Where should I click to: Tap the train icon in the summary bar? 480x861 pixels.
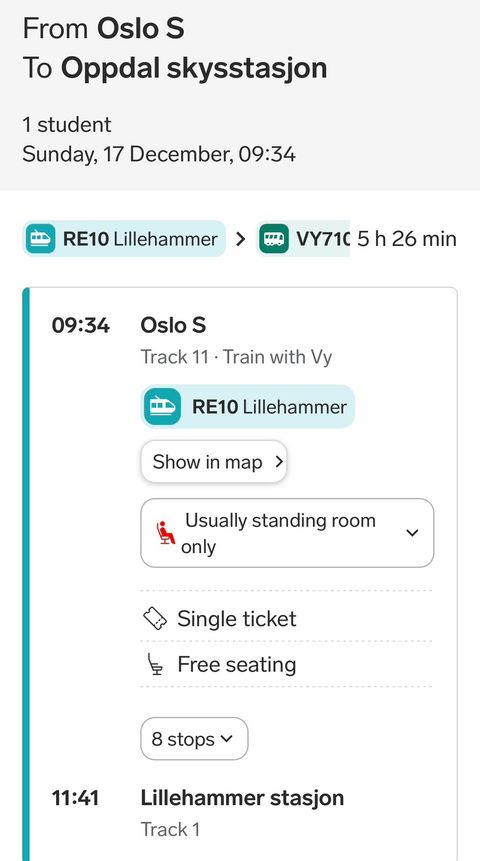click(41, 239)
